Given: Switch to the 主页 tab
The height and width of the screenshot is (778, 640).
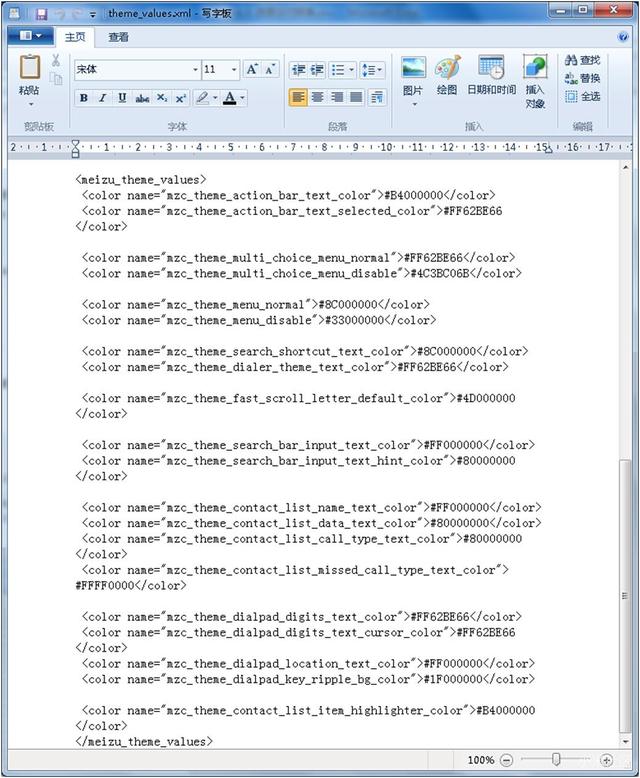Looking at the screenshot, I should coord(75,37).
